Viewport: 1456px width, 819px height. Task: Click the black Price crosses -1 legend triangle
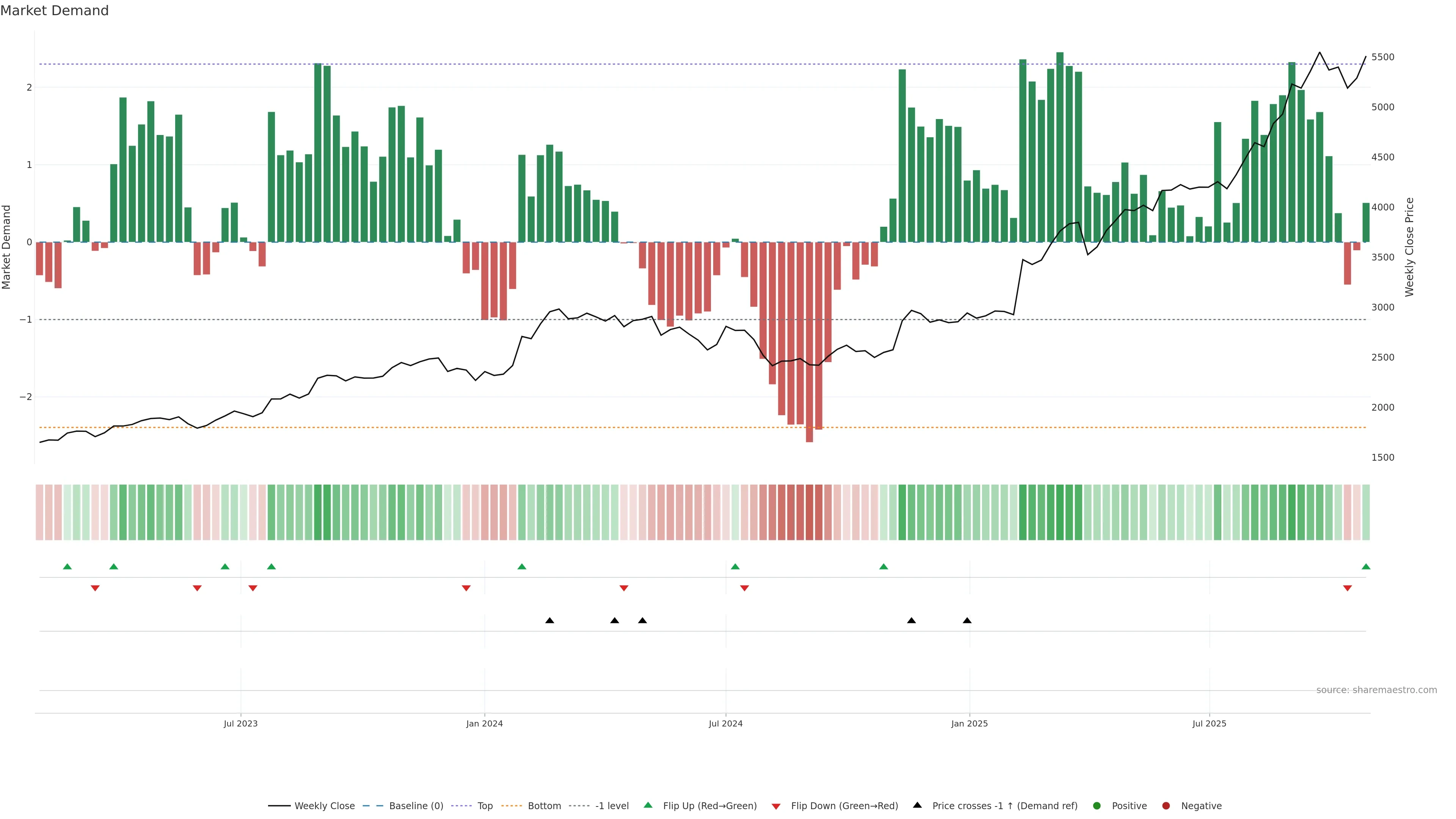[917, 805]
